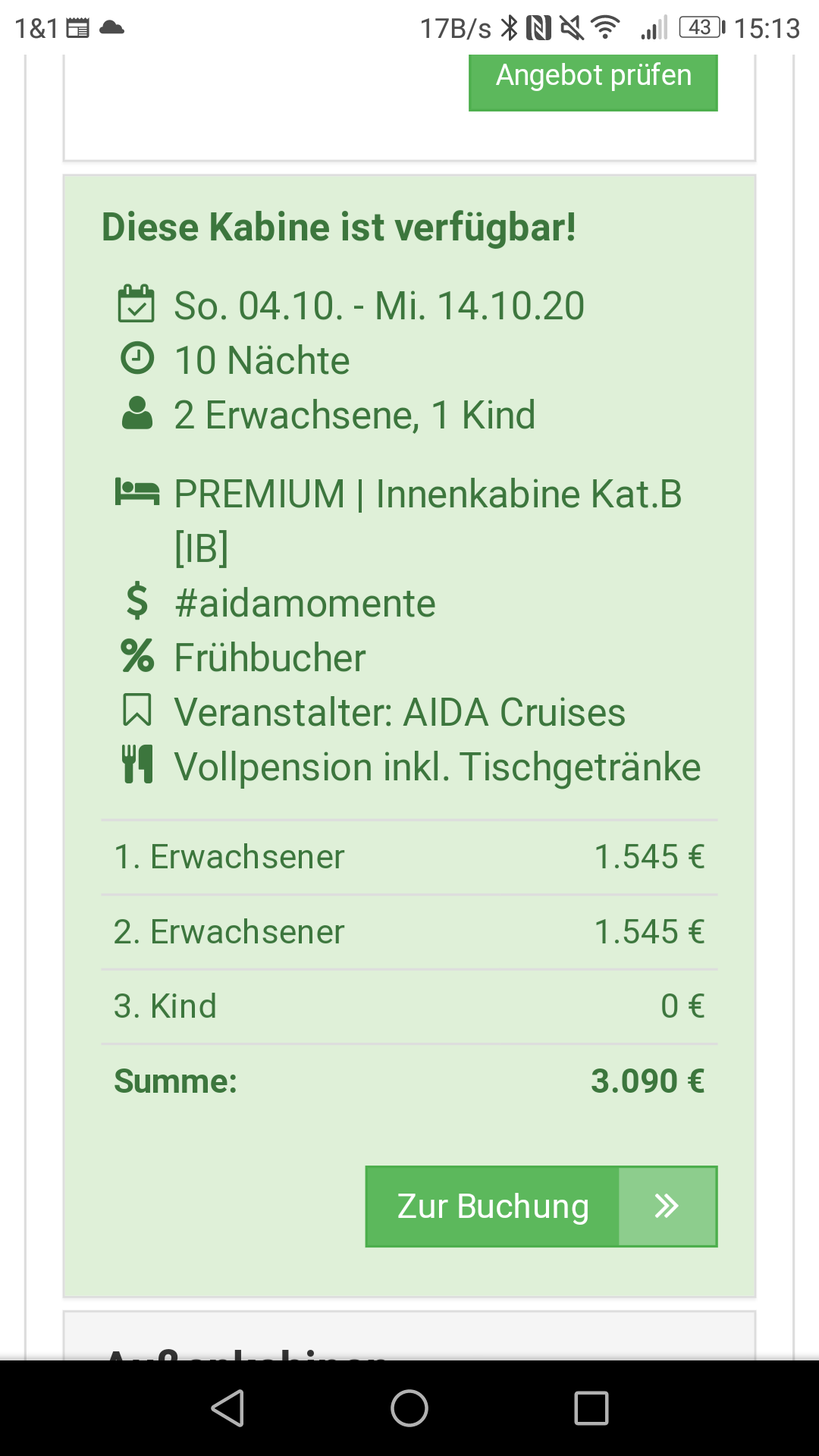The width and height of the screenshot is (819, 1456).
Task: Click the Zur Buchung button
Action: 493,1206
